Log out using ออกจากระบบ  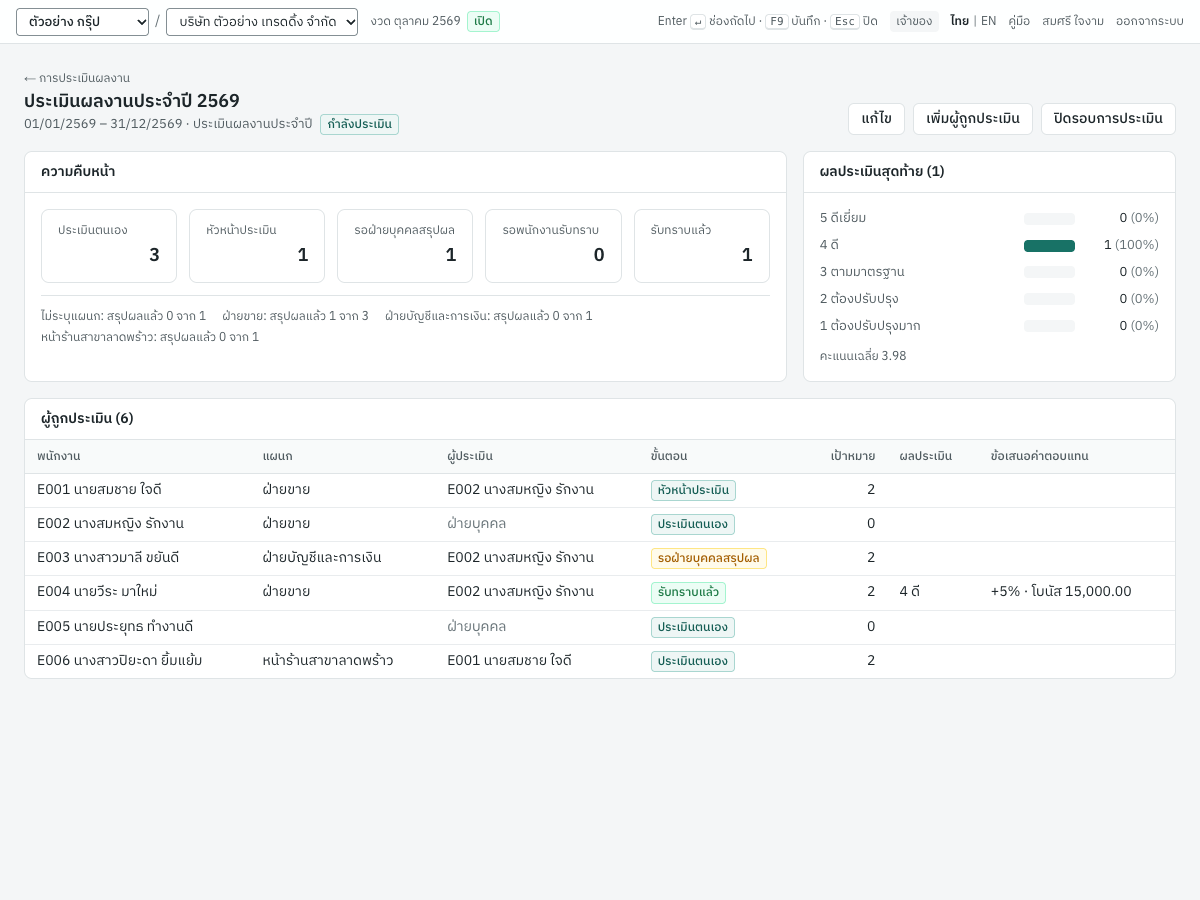(x=1150, y=21)
